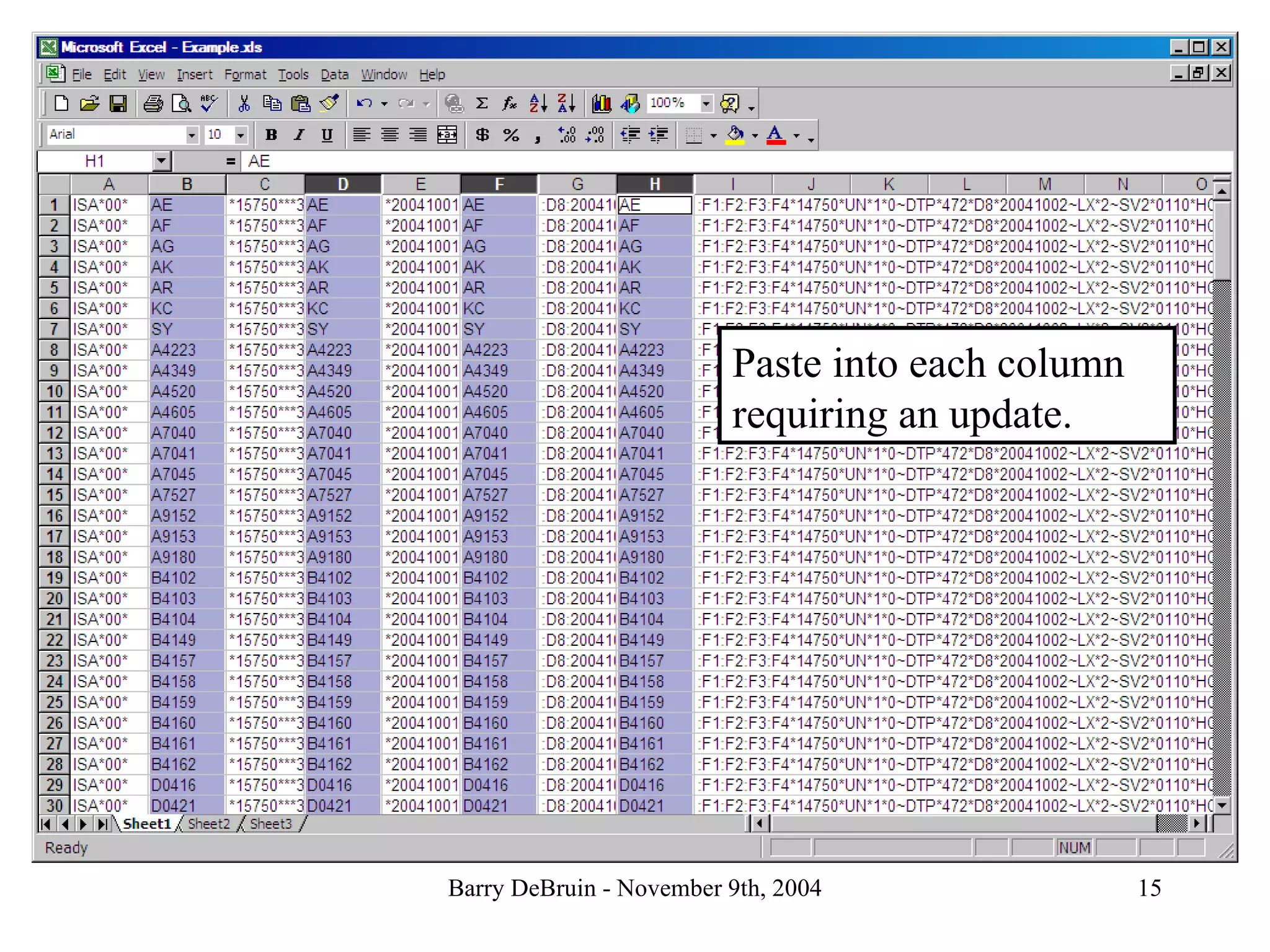Activate the Format Painter brush
1270x952 pixels.
[329, 104]
